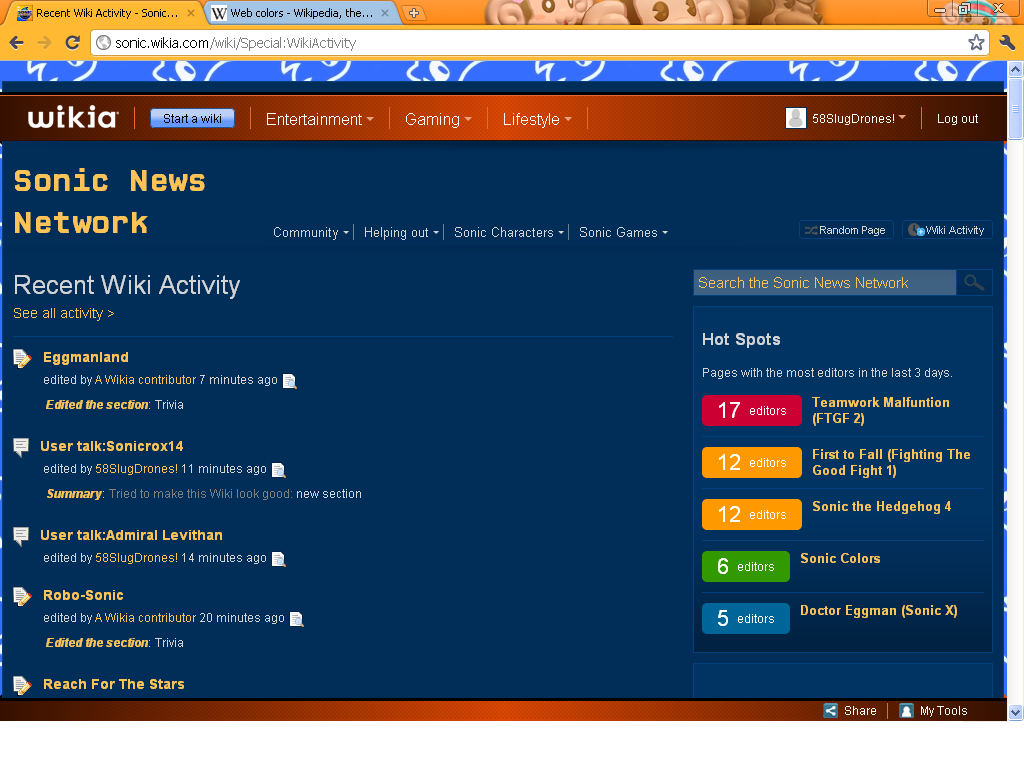Click the Log out link

point(957,118)
